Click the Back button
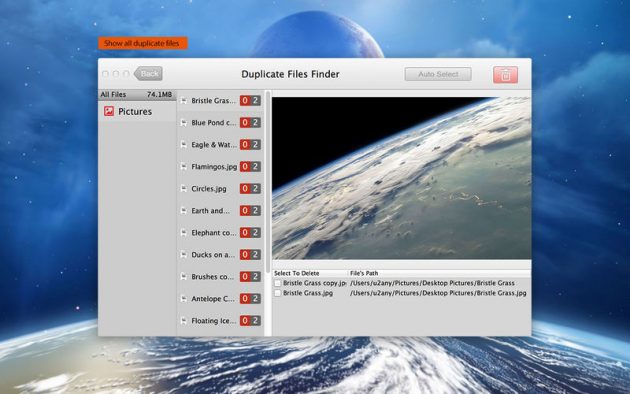 [148, 73]
